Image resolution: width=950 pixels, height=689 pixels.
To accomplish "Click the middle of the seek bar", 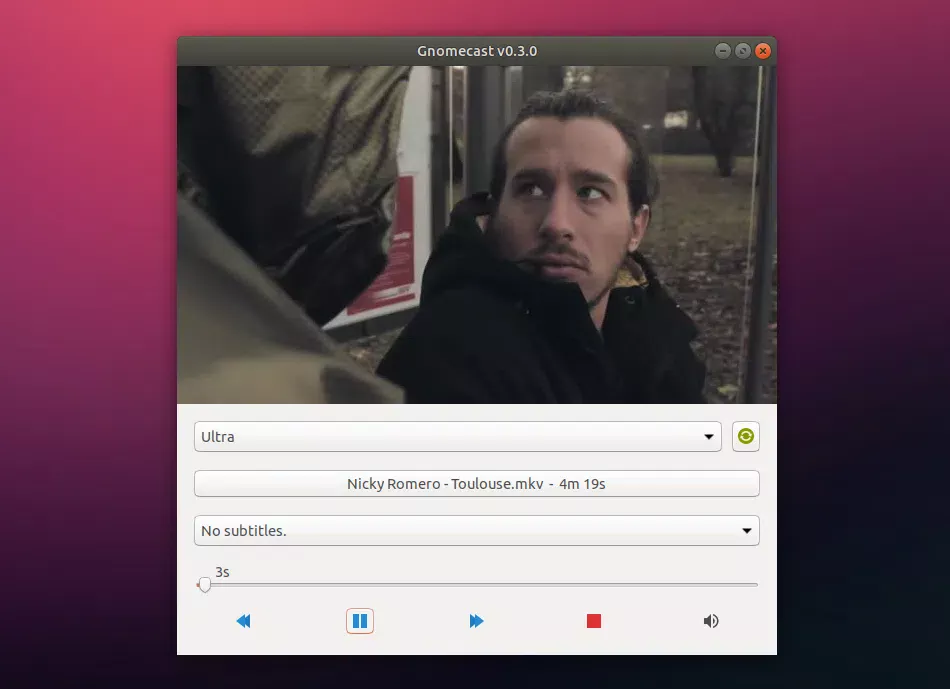I will coord(477,585).
